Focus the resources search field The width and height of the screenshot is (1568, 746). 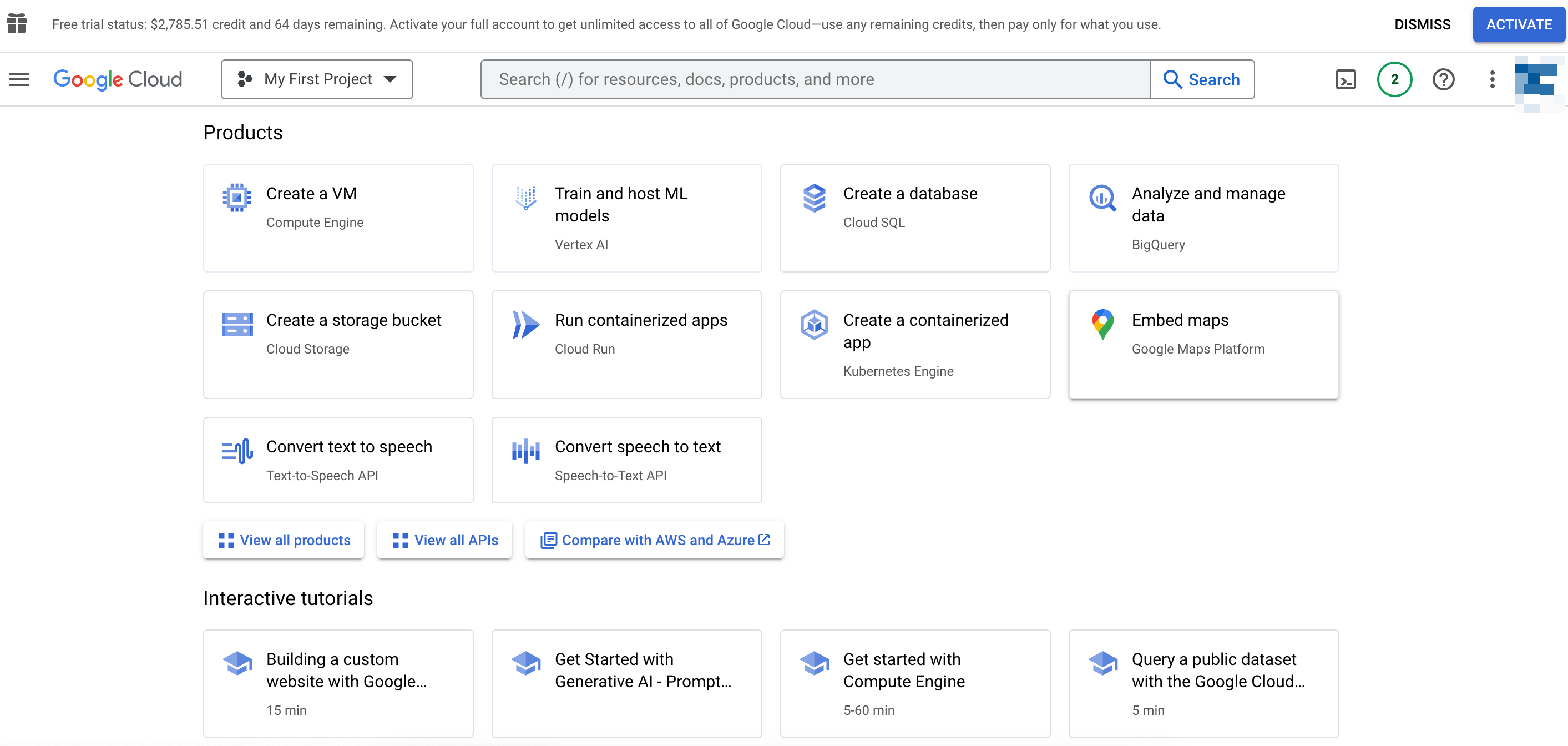tap(816, 79)
